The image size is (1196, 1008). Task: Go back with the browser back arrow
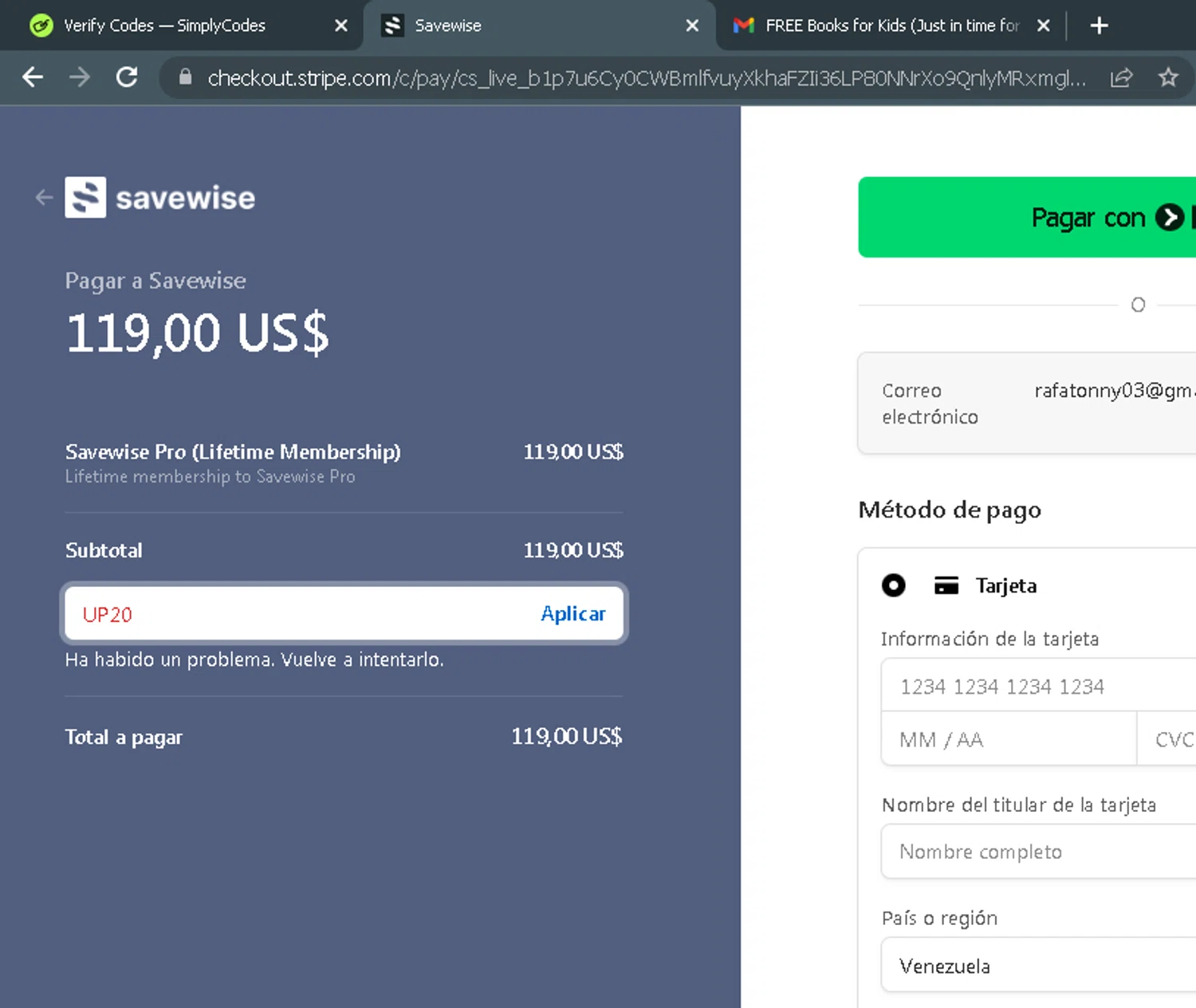coord(33,77)
